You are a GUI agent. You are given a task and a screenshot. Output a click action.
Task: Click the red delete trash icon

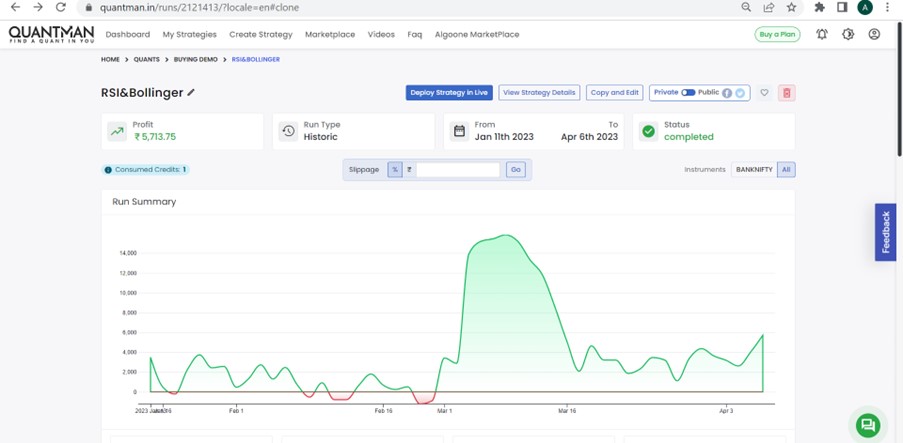787,93
